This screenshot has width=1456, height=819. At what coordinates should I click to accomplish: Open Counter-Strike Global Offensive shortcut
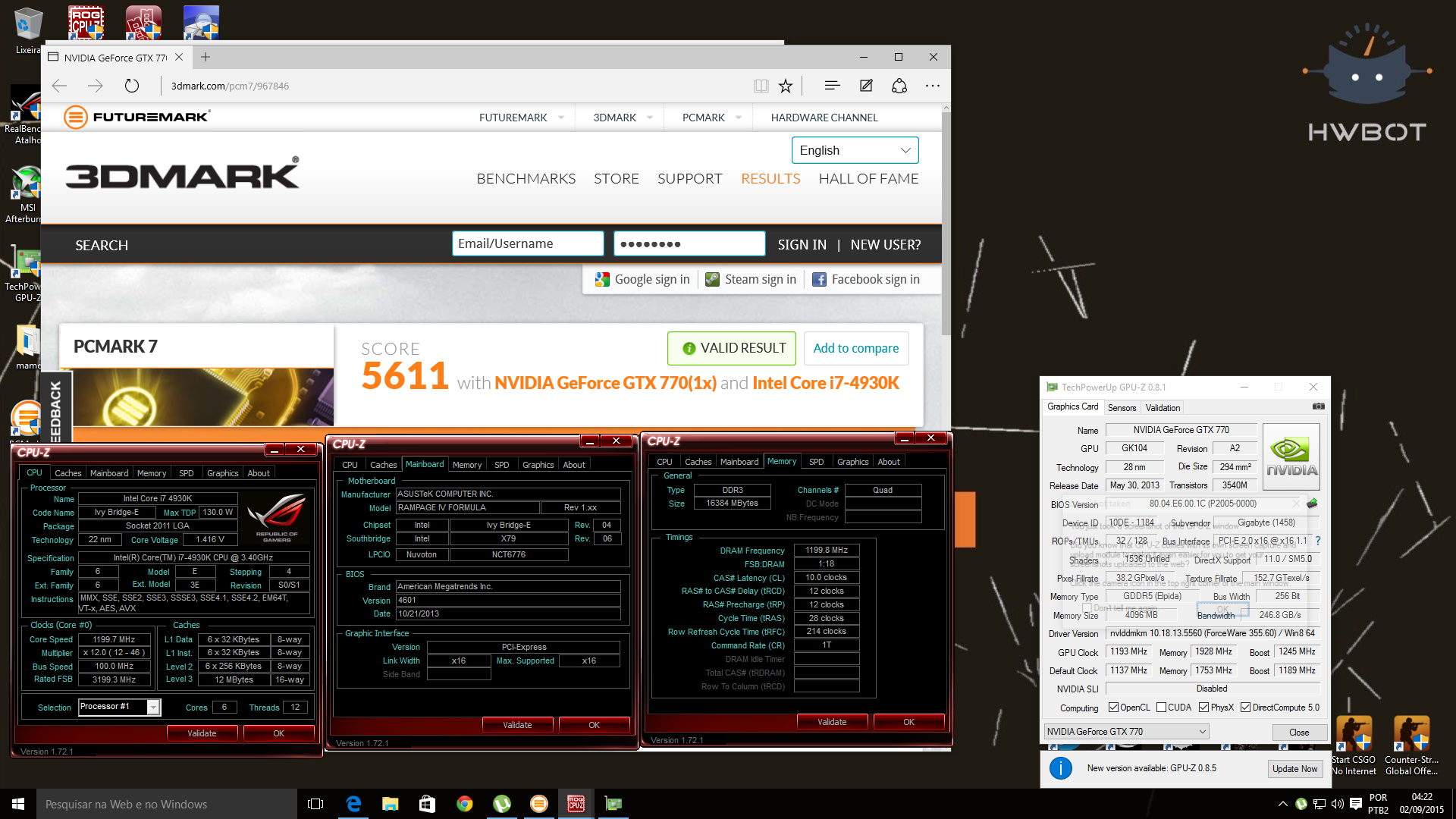pos(1411,745)
